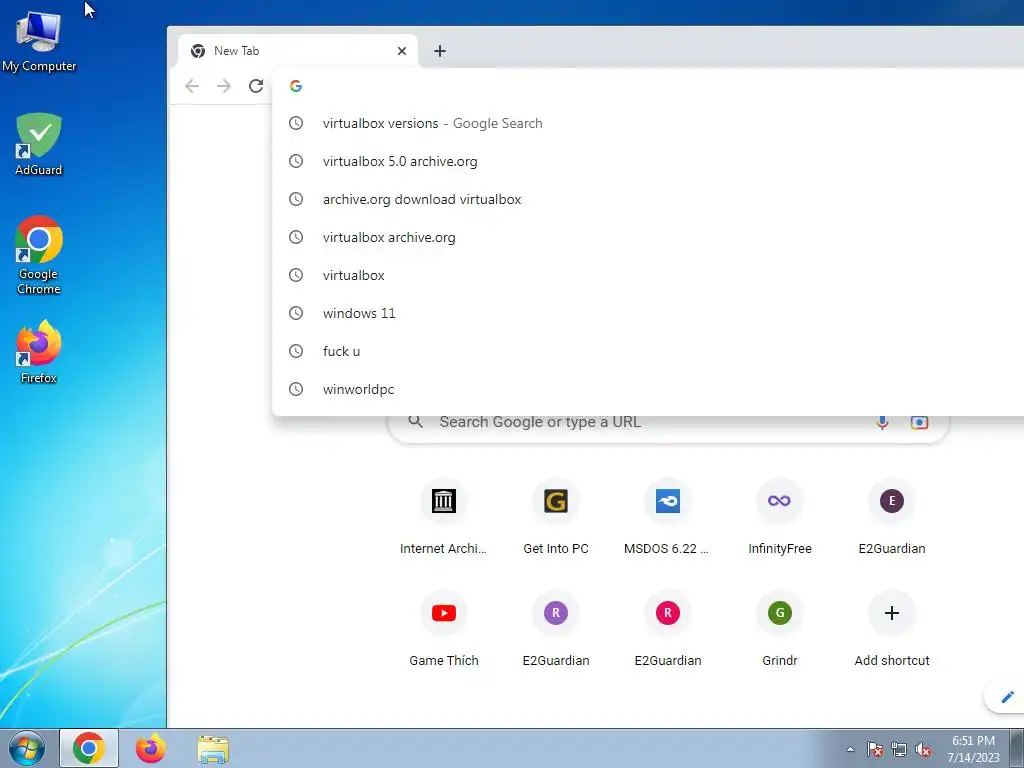Screen dimensions: 1024x768
Task: Choose 'windows 11' history suggestion
Action: coord(648,313)
